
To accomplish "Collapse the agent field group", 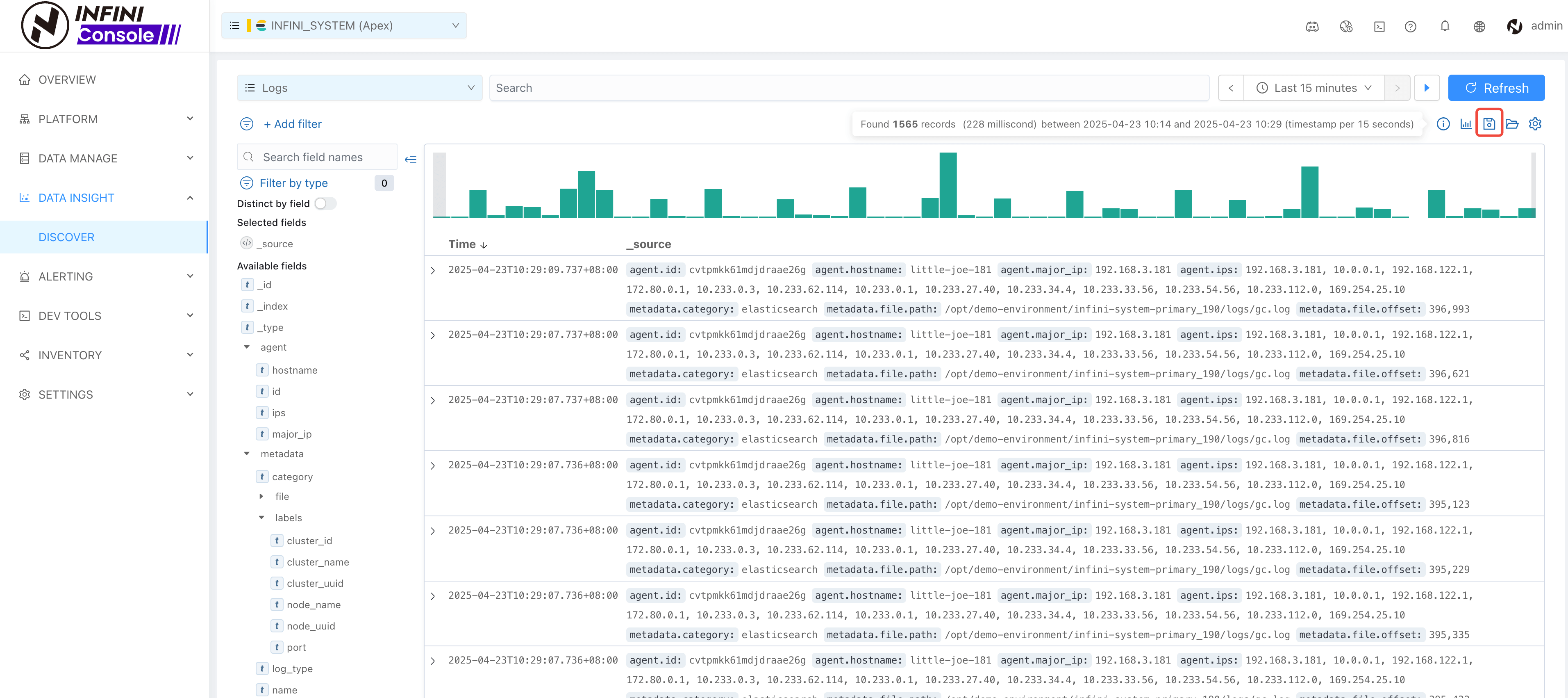I will [247, 347].
